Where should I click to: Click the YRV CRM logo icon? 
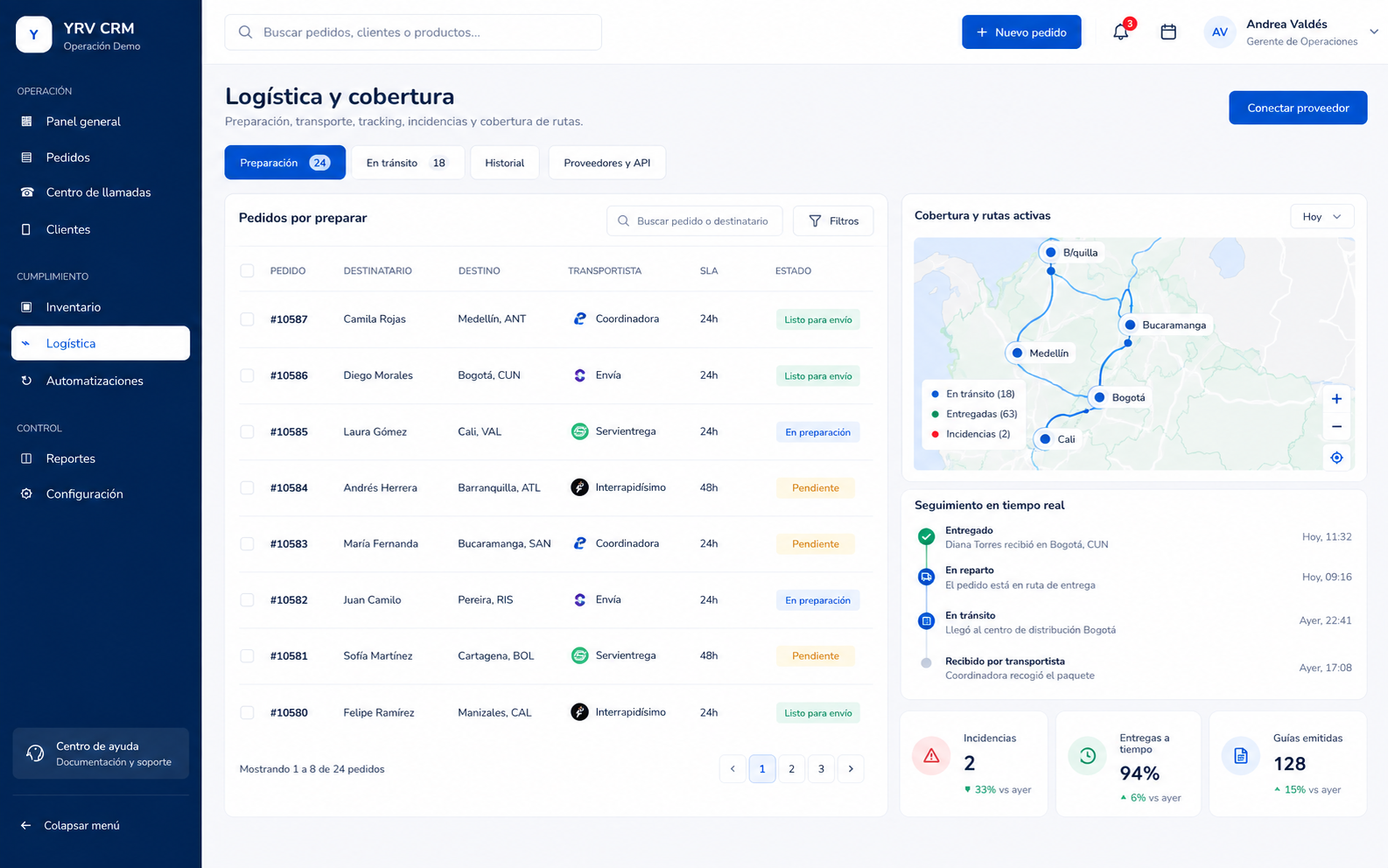[x=34, y=35]
